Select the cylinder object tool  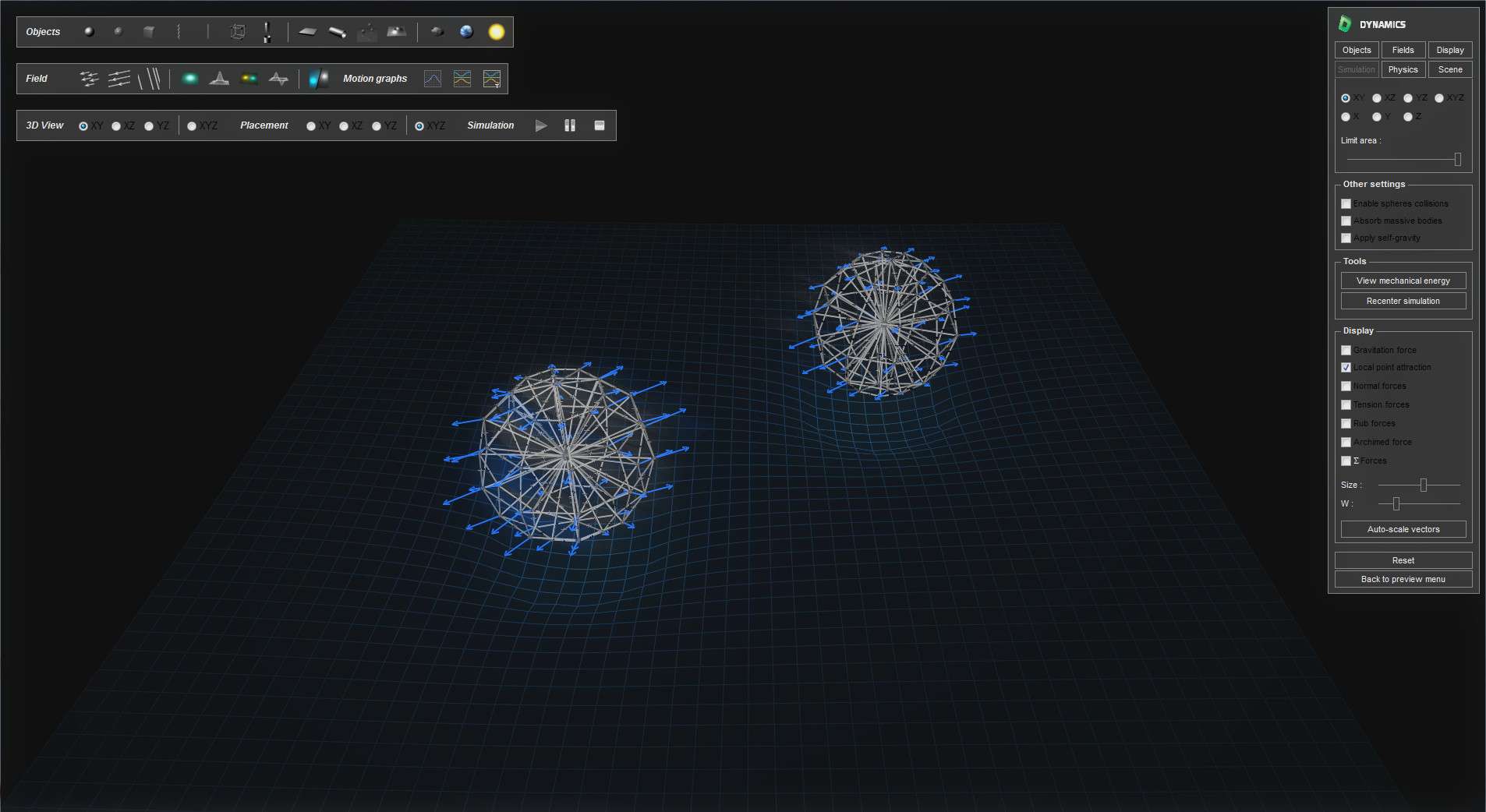pyautogui.click(x=336, y=33)
